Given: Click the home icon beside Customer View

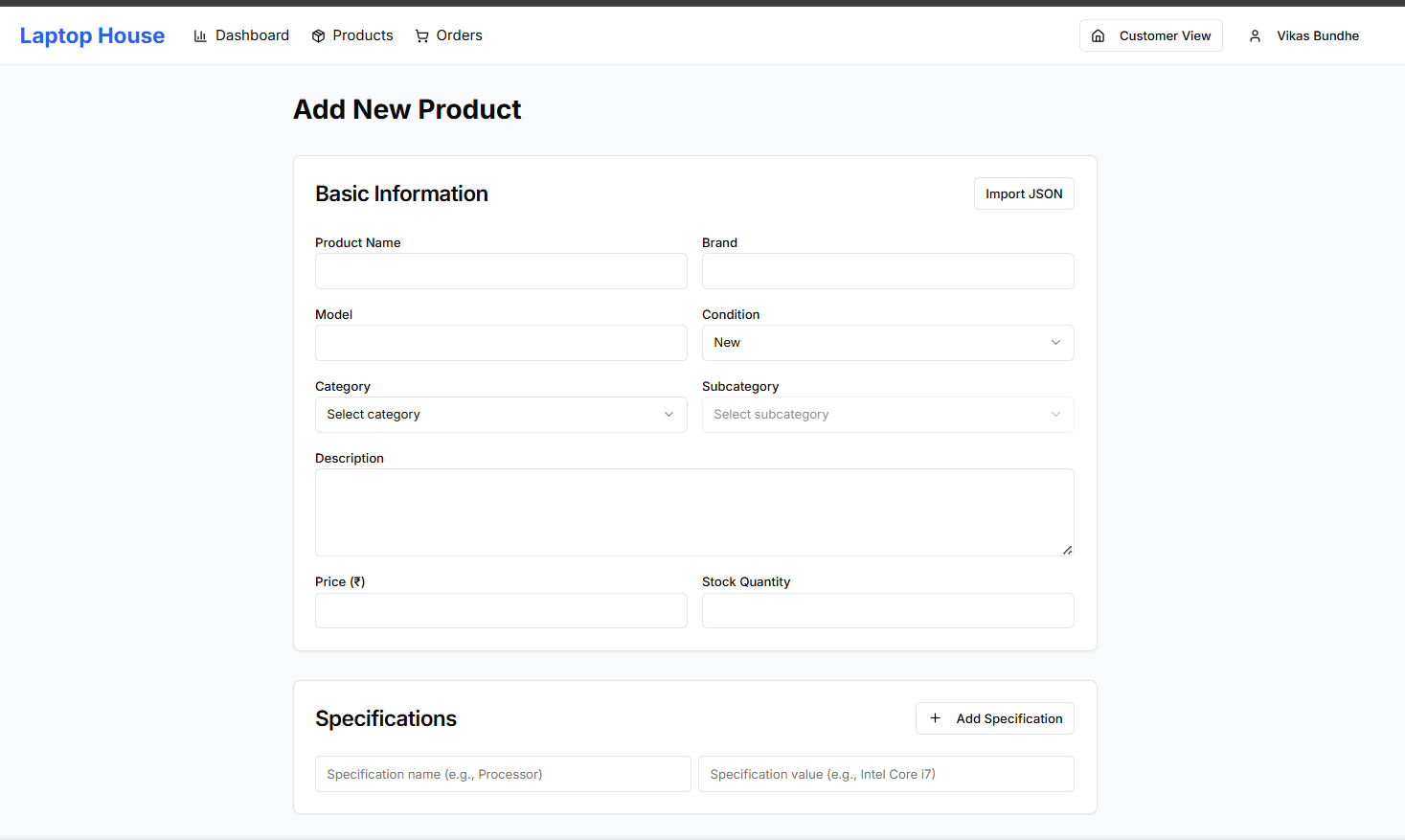Looking at the screenshot, I should (x=1098, y=34).
